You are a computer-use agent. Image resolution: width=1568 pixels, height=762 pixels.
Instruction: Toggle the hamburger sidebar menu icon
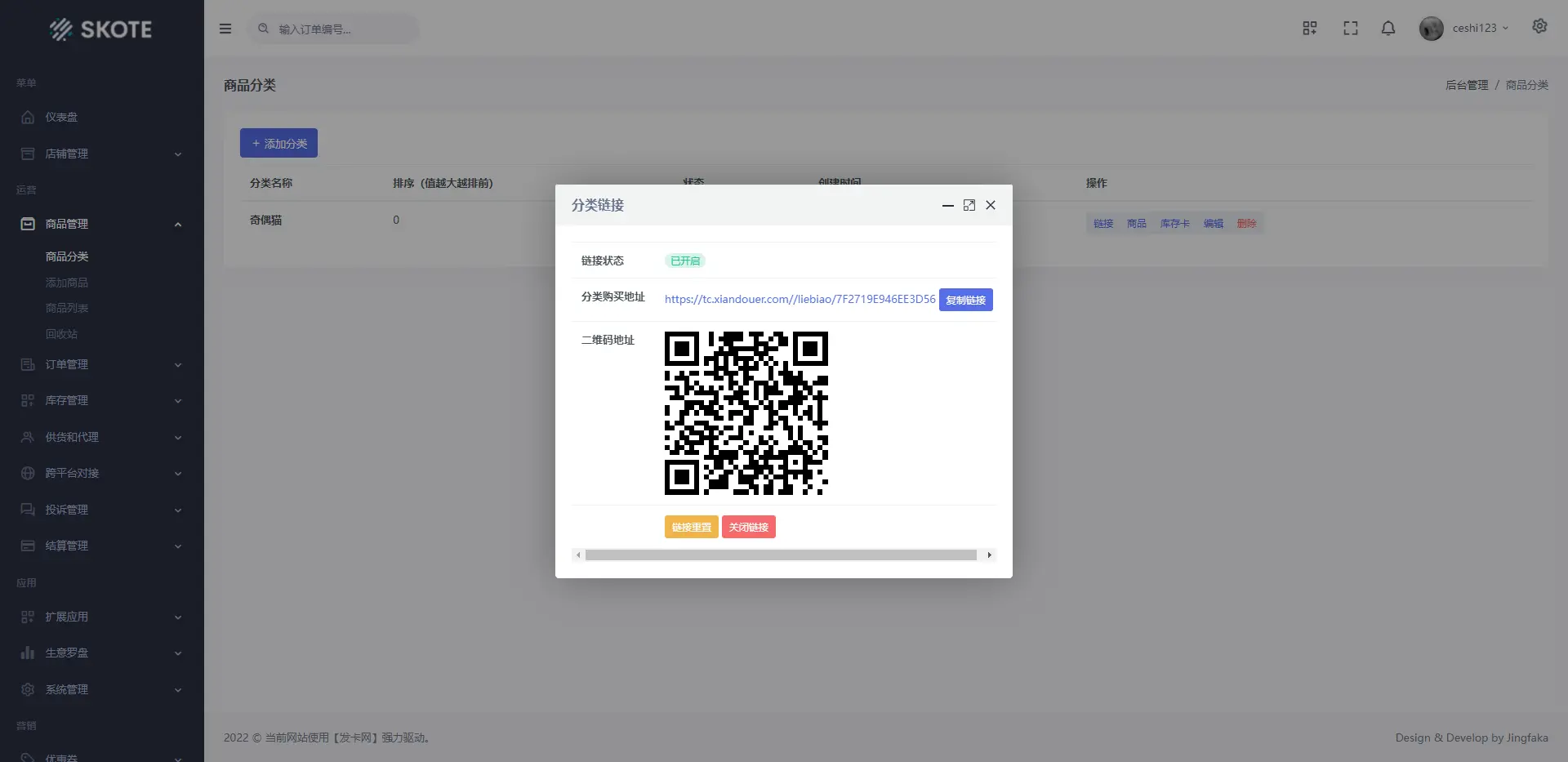click(225, 29)
